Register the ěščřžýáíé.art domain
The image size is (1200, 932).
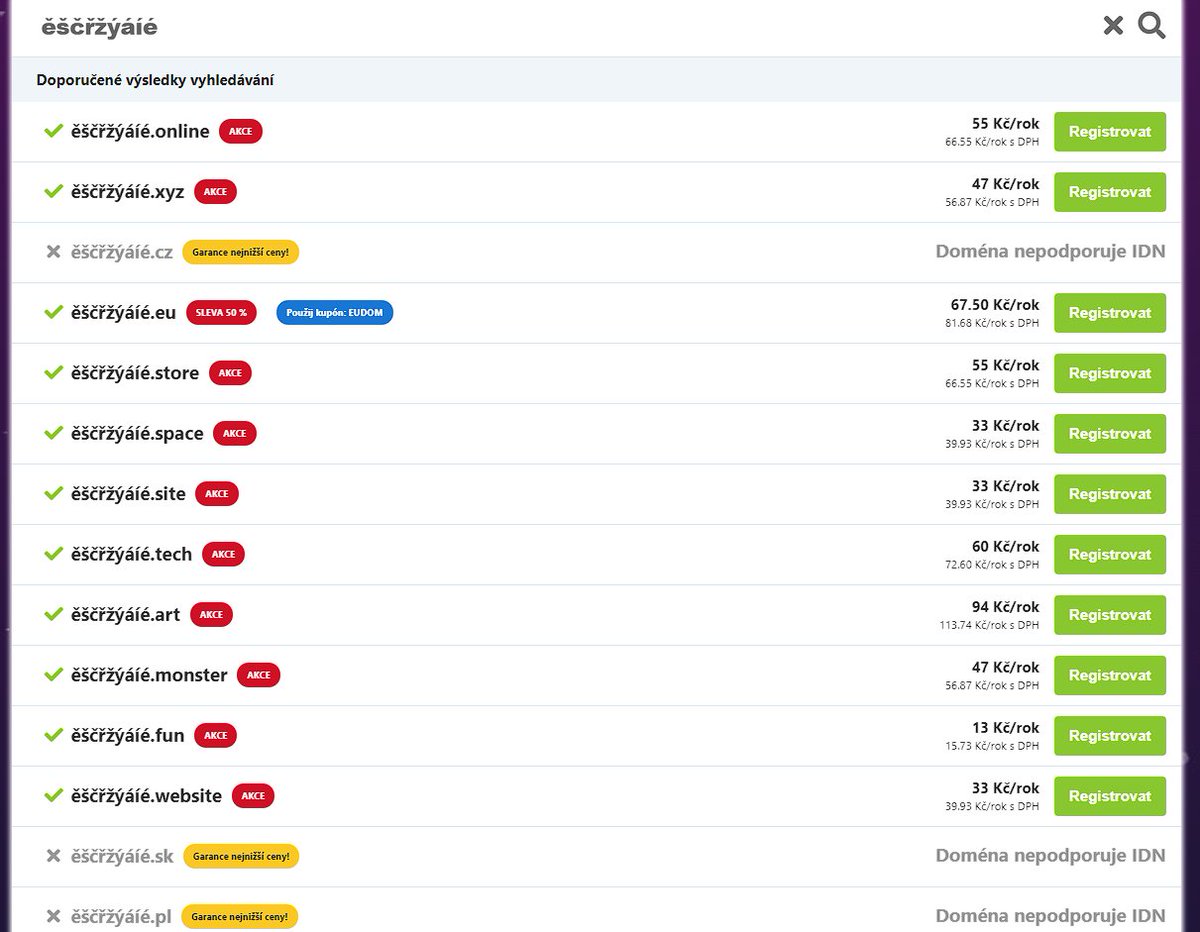[x=1110, y=615]
